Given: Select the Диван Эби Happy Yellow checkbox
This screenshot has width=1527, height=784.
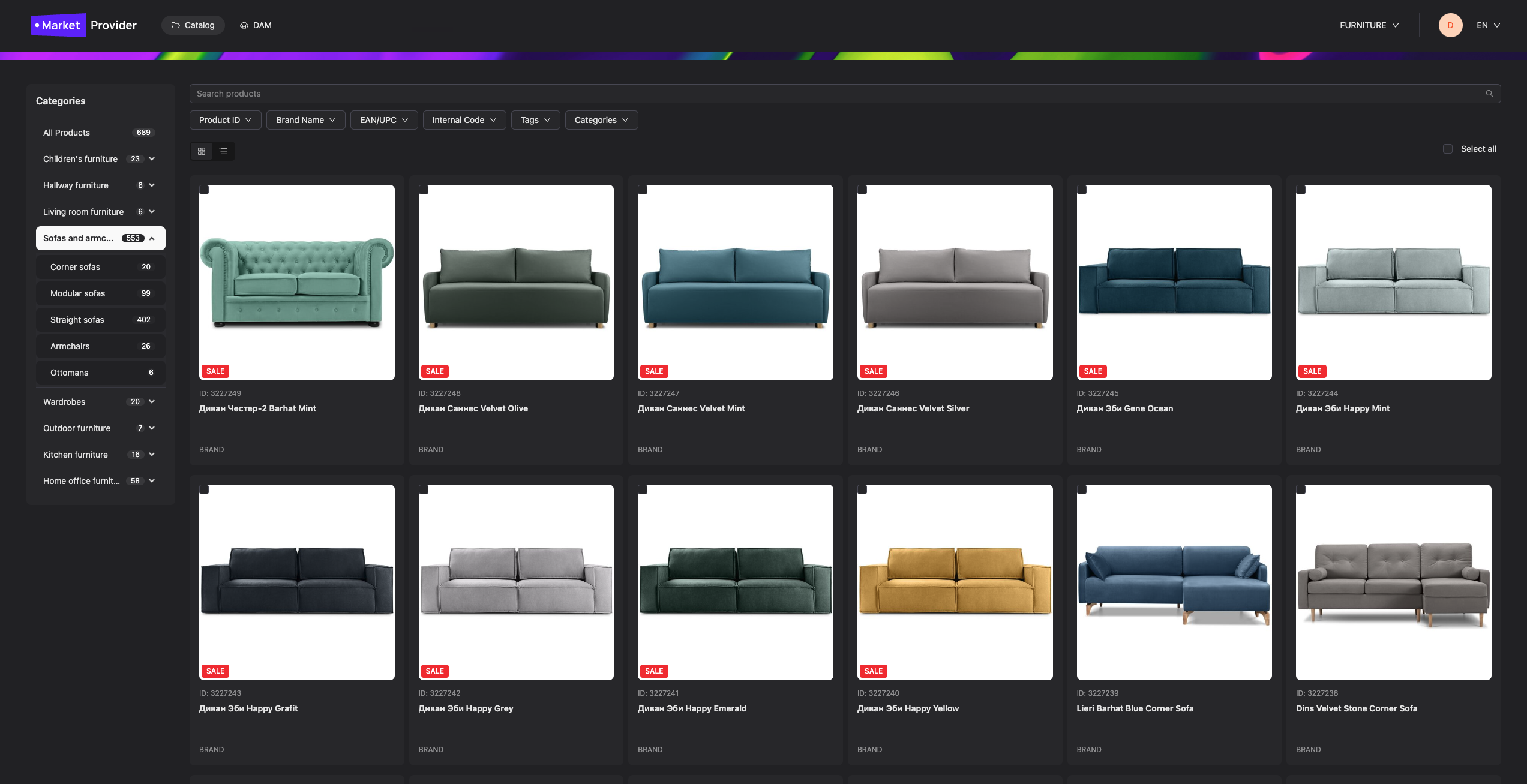Looking at the screenshot, I should click(862, 490).
